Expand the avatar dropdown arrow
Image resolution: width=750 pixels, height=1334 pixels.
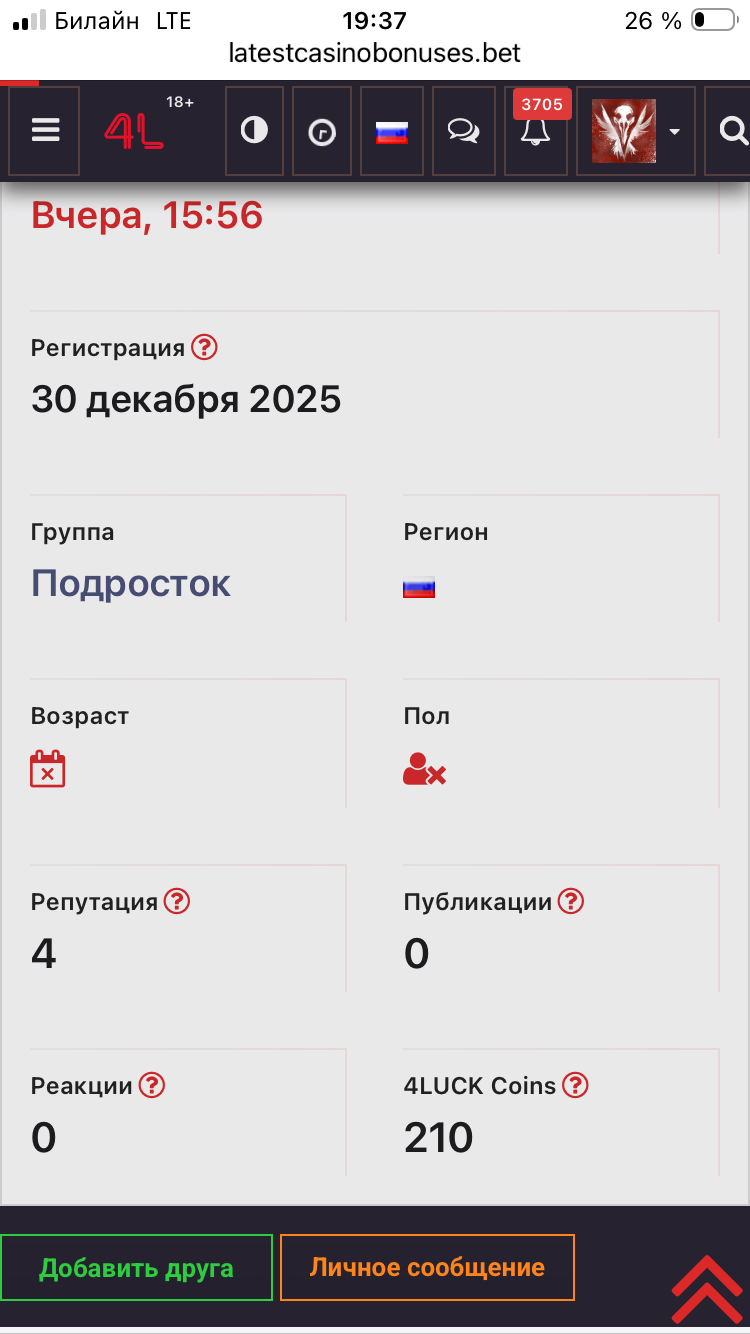coord(675,132)
